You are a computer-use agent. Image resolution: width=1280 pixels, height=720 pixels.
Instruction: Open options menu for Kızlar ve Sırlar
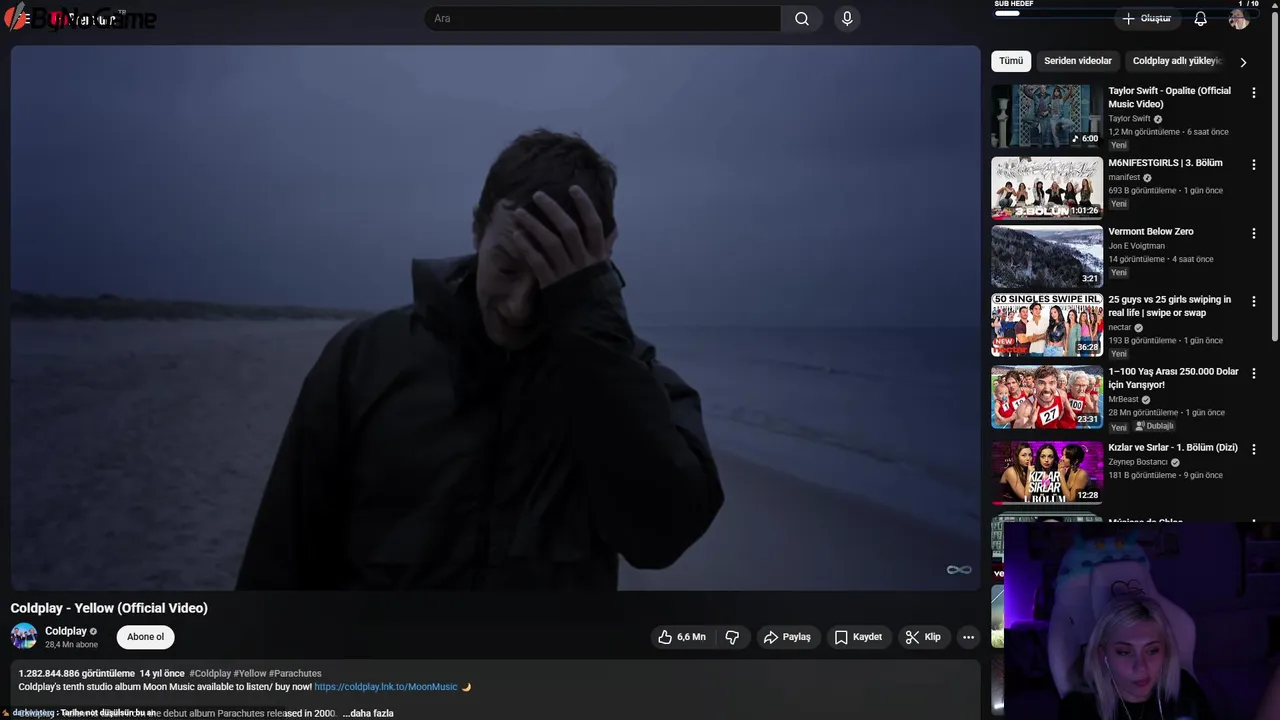(x=1253, y=449)
